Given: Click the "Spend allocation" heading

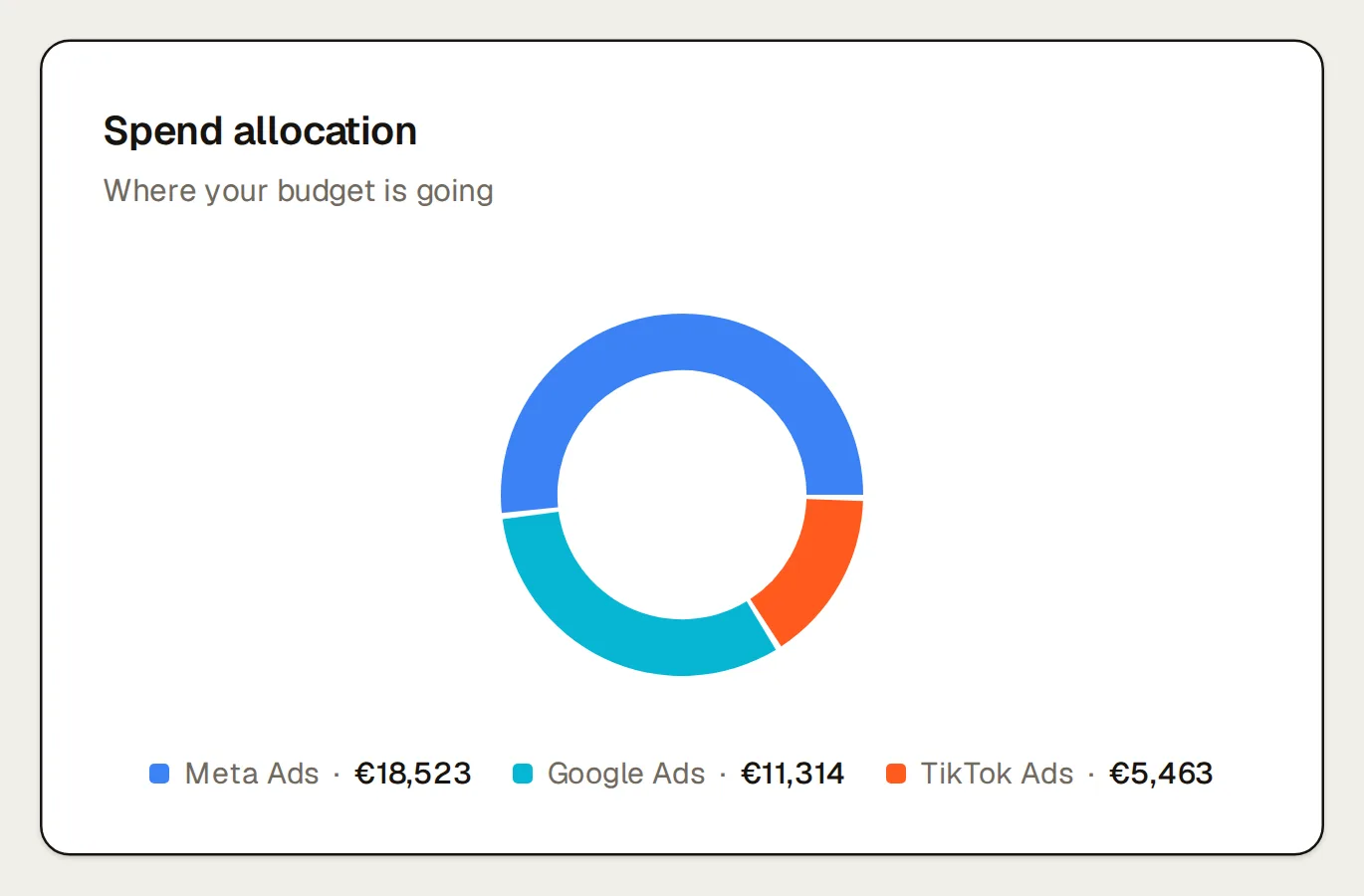Looking at the screenshot, I should 261,131.
